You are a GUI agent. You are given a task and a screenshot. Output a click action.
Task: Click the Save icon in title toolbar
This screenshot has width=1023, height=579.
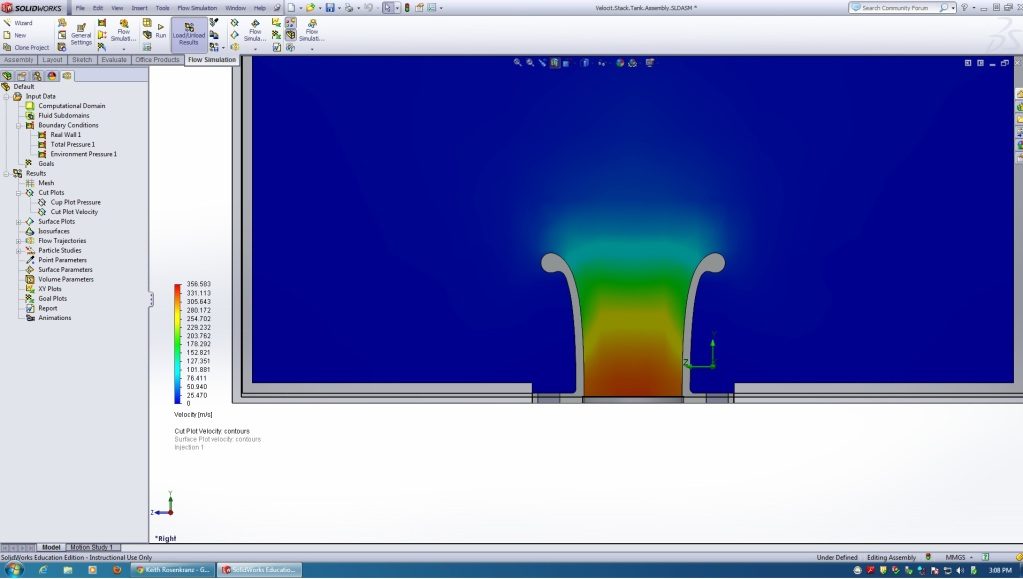[x=330, y=8]
